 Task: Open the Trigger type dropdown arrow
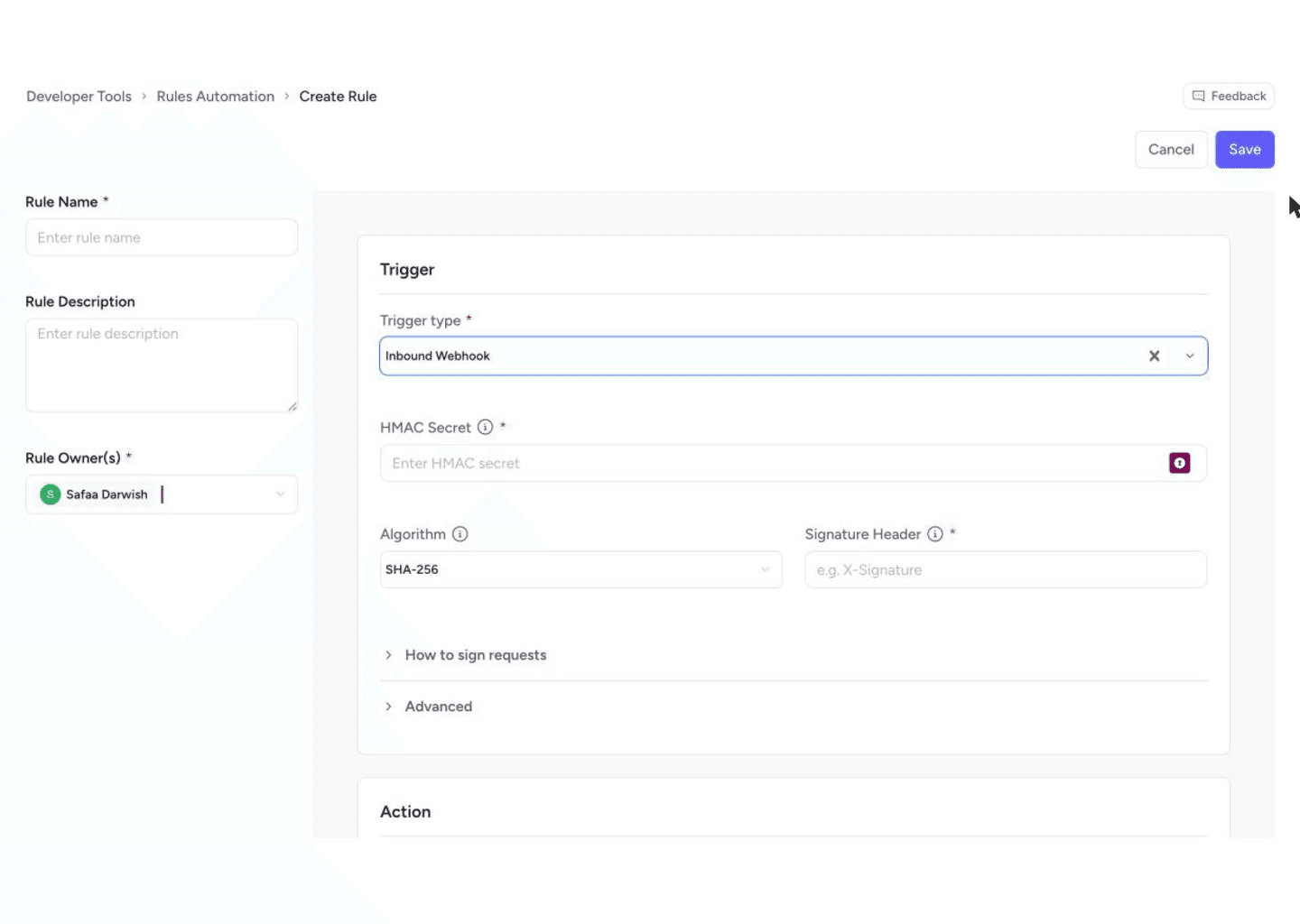[1190, 356]
